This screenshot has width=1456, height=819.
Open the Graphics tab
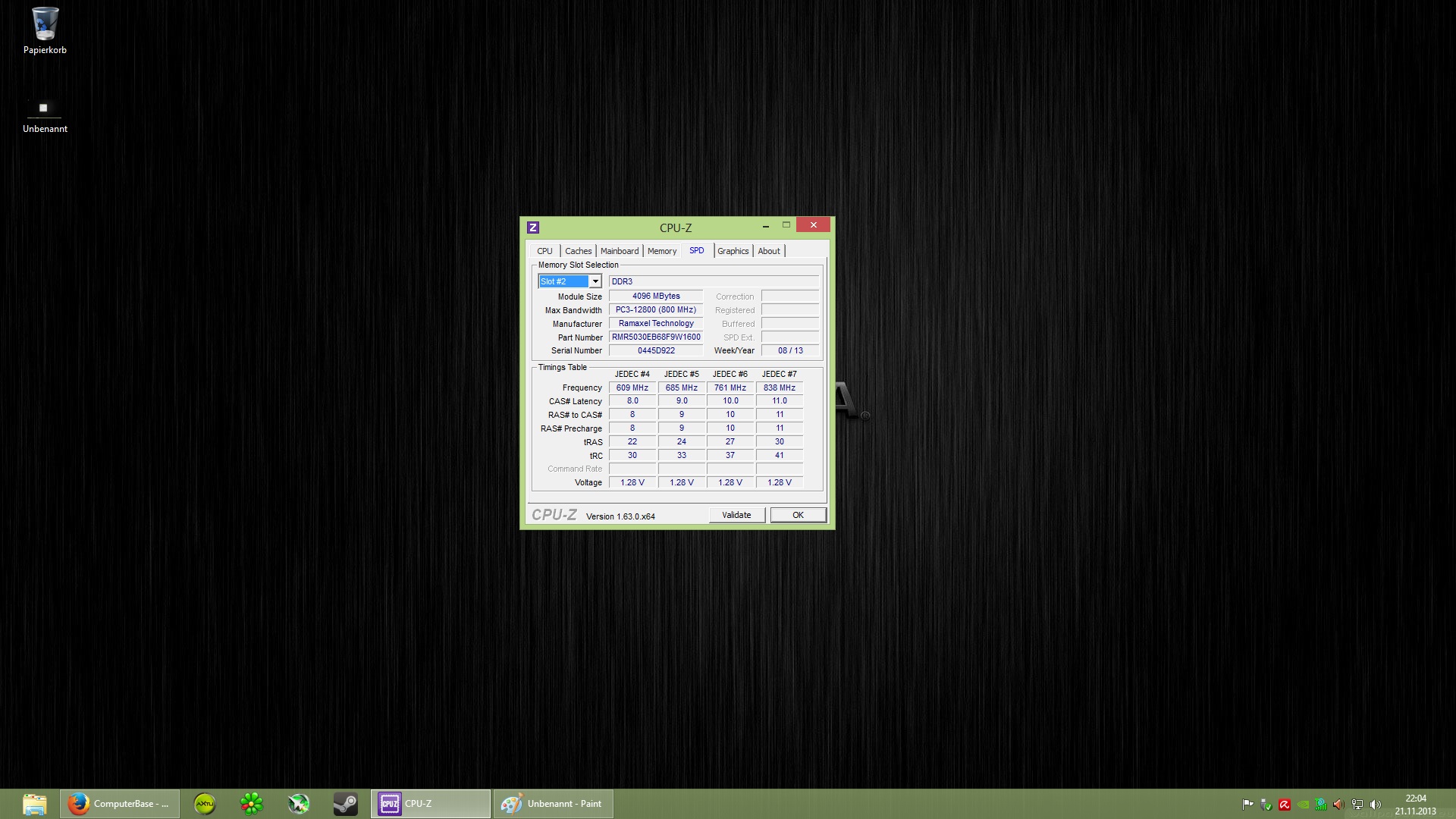(x=733, y=251)
